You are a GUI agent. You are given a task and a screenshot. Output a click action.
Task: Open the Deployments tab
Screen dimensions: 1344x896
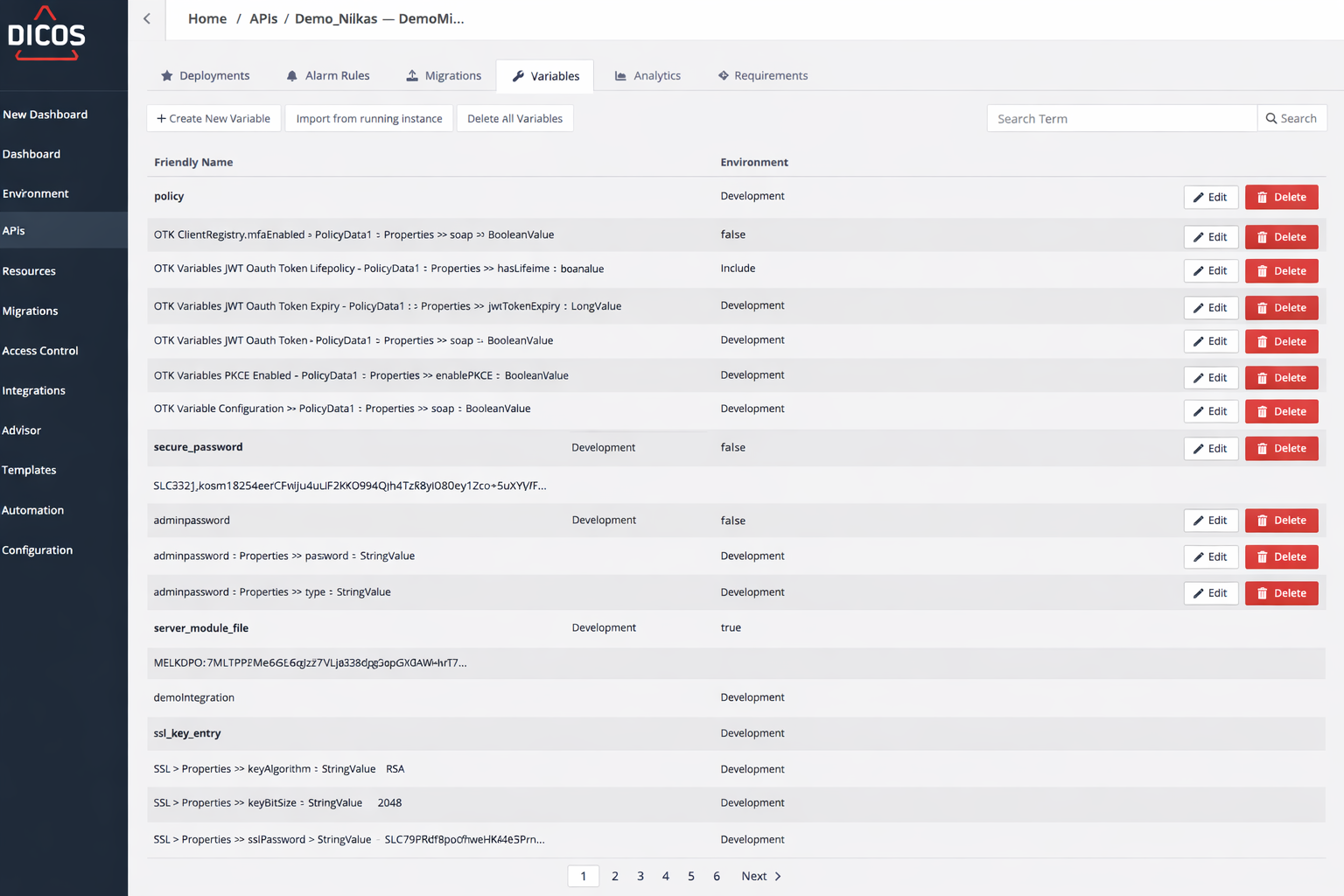(206, 76)
